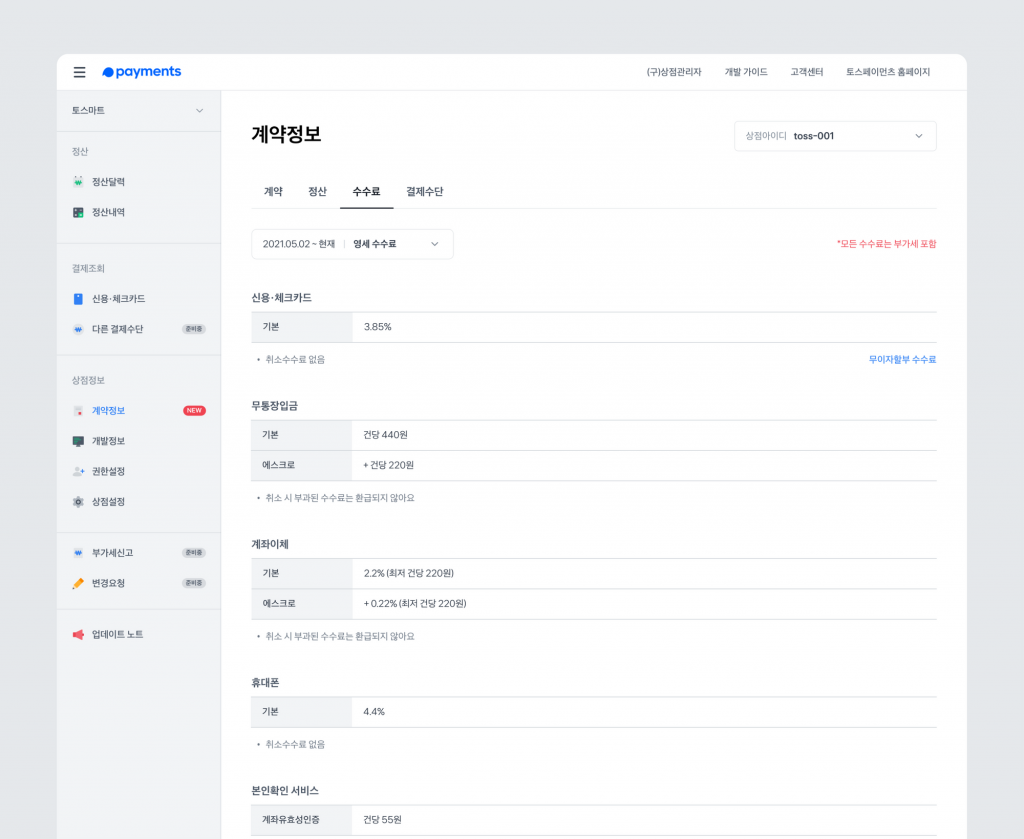Screen dimensions: 1024x839
Task: Click the chevron beside 영세 수수료
Action: click(x=434, y=244)
